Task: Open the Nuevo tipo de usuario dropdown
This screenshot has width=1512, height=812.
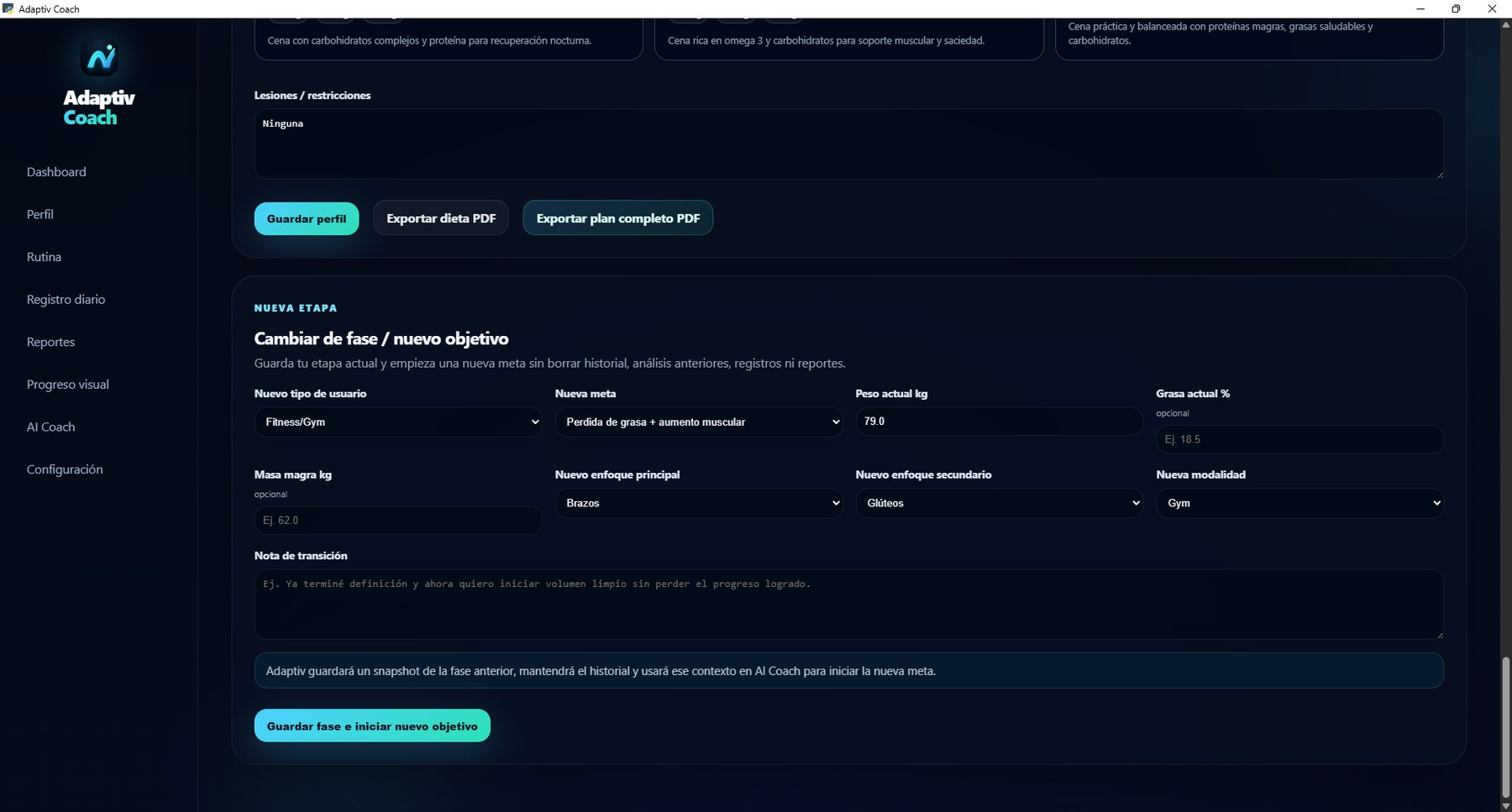Action: (x=398, y=422)
